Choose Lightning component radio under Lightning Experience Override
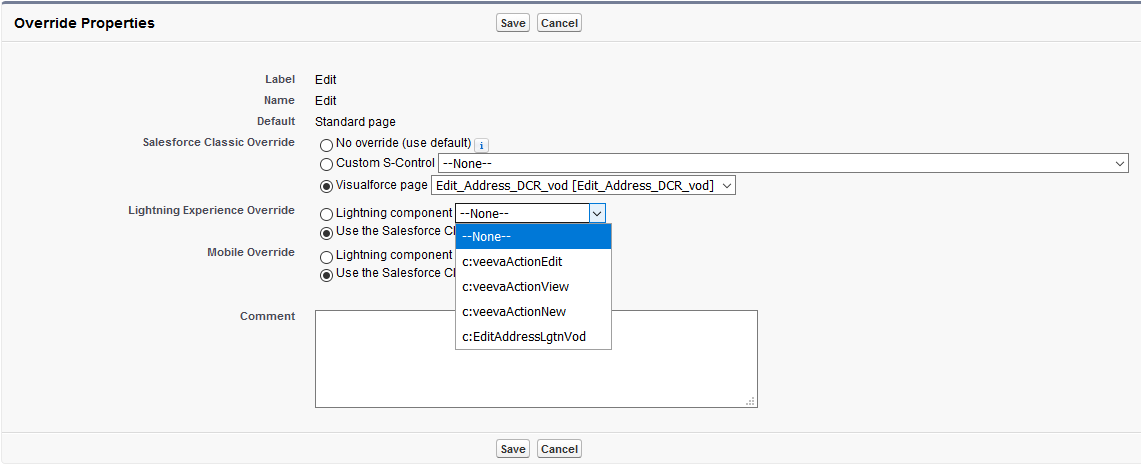 click(x=326, y=213)
